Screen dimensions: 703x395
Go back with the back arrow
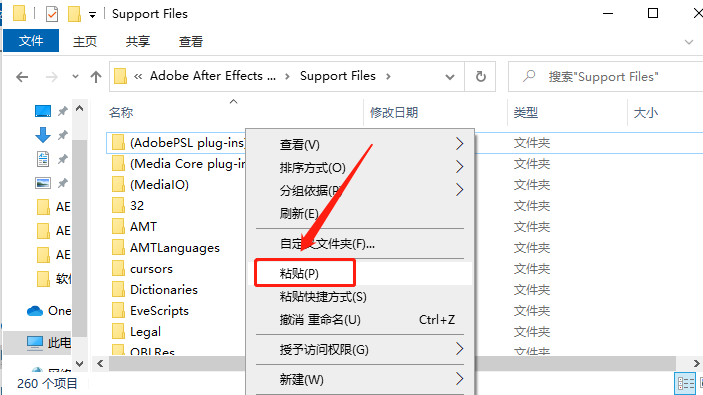tap(22, 77)
